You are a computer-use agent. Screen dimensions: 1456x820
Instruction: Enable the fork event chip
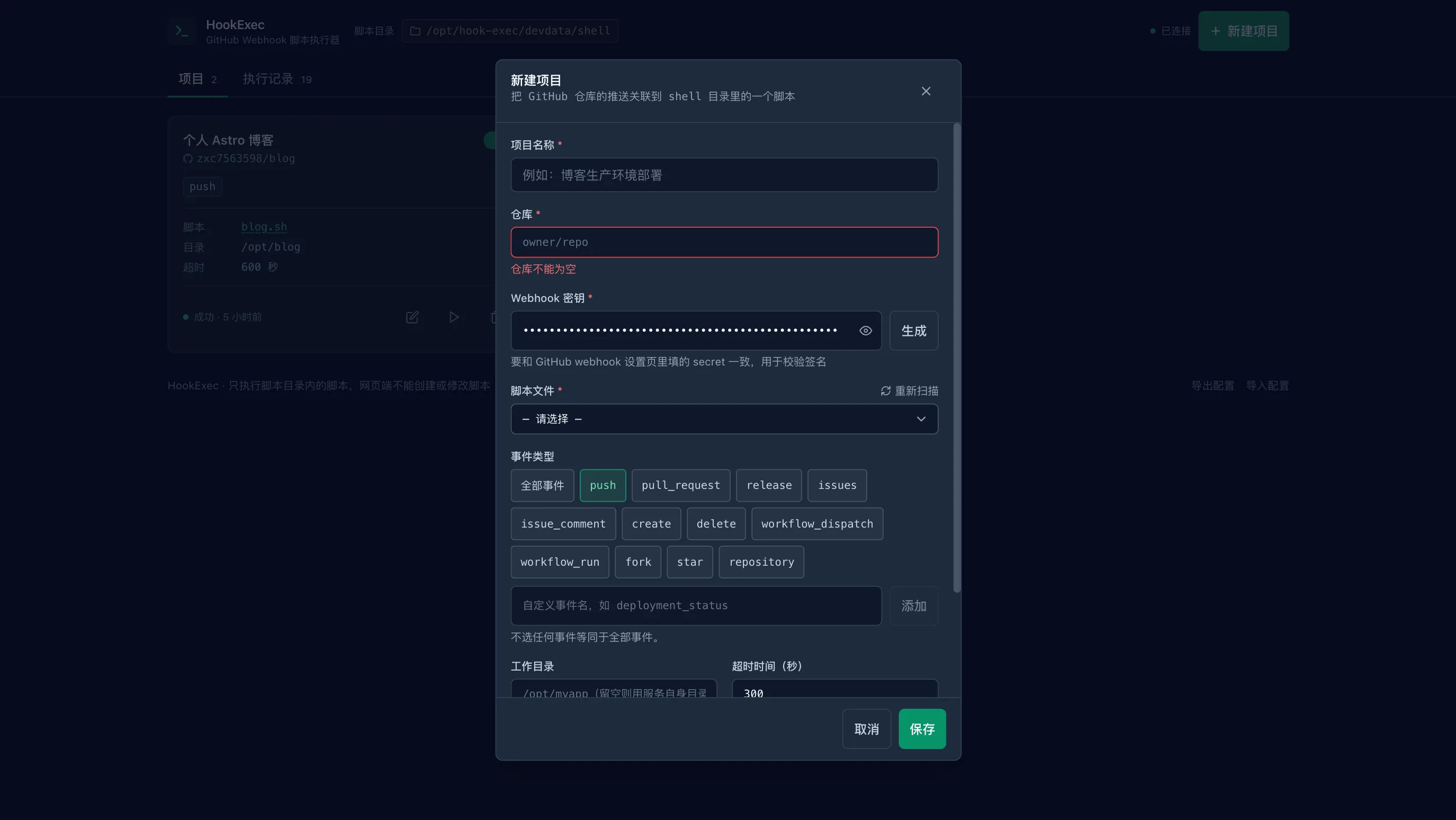(638, 562)
